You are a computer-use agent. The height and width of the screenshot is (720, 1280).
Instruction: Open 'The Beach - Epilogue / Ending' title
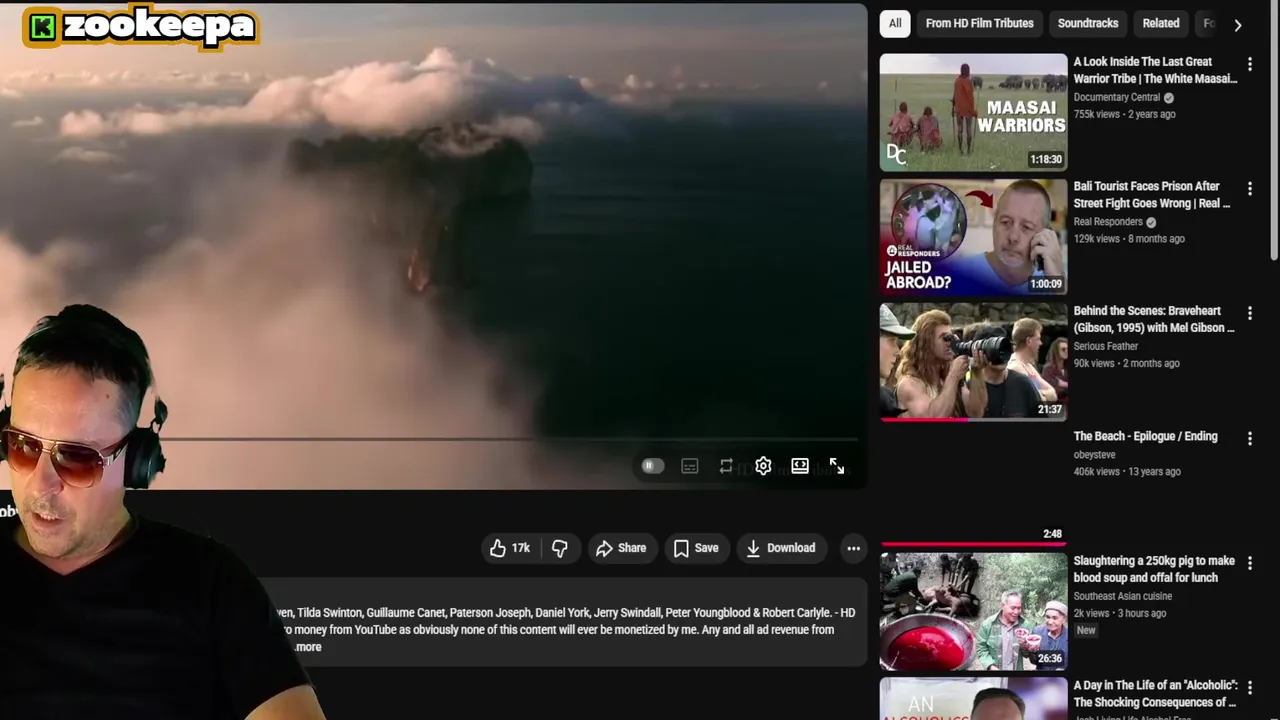coord(1145,436)
